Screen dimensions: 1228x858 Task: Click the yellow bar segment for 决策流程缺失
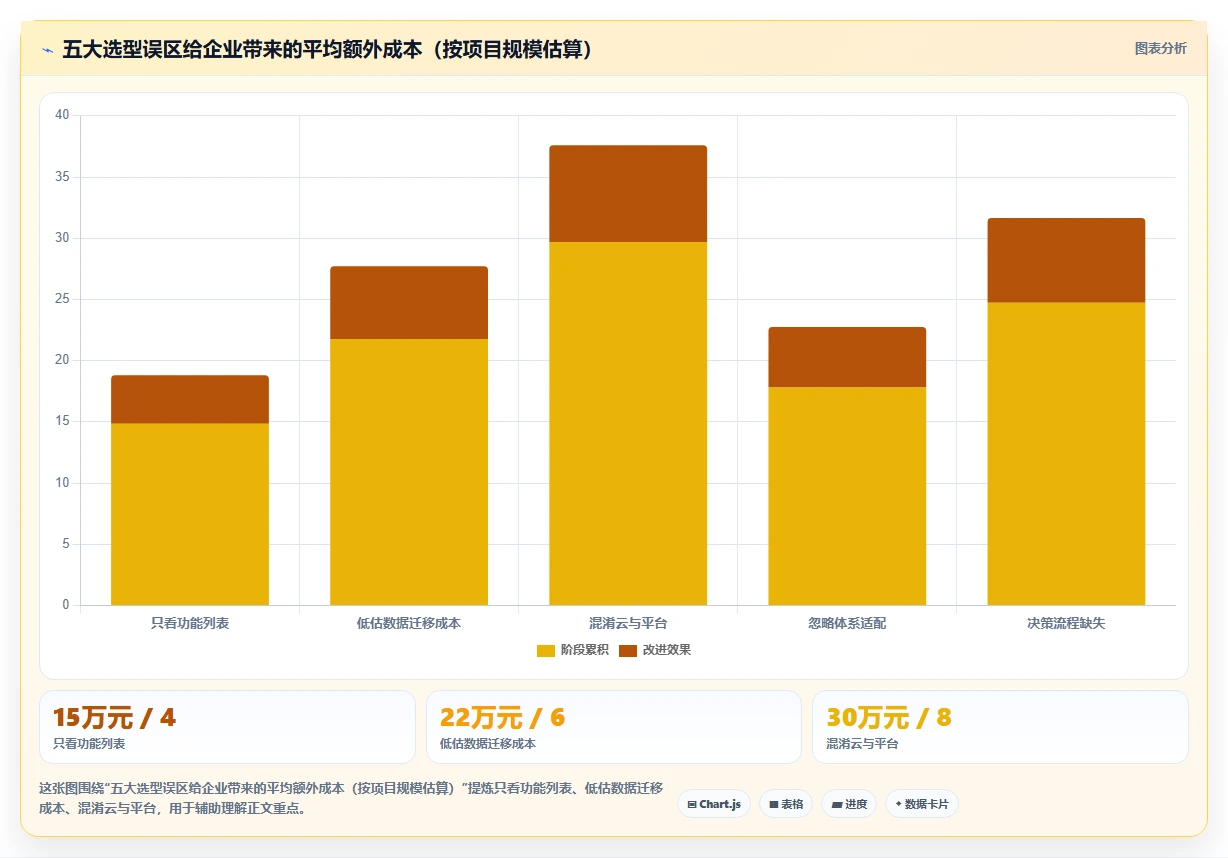pos(1066,454)
